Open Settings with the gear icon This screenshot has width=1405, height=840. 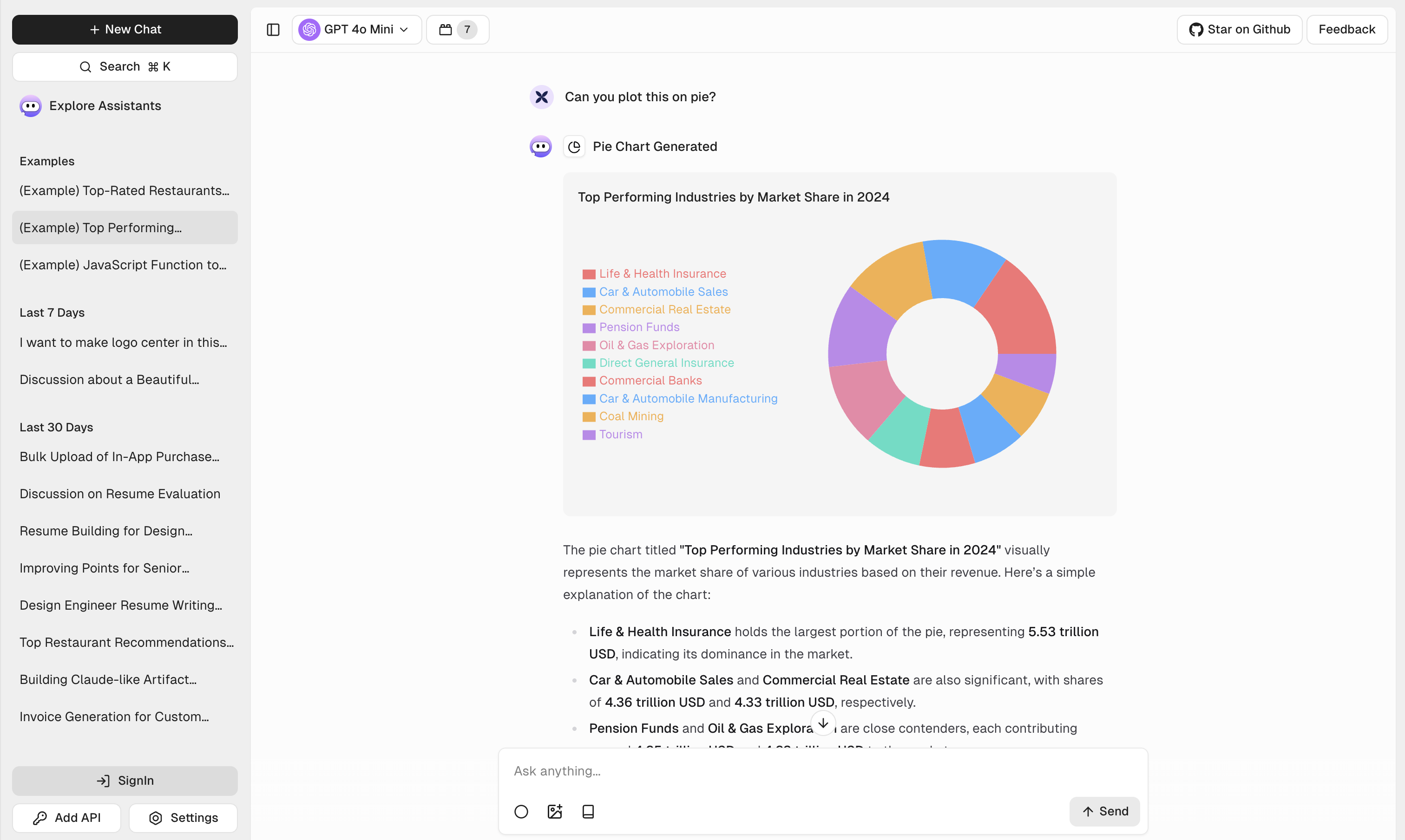pyautogui.click(x=183, y=817)
